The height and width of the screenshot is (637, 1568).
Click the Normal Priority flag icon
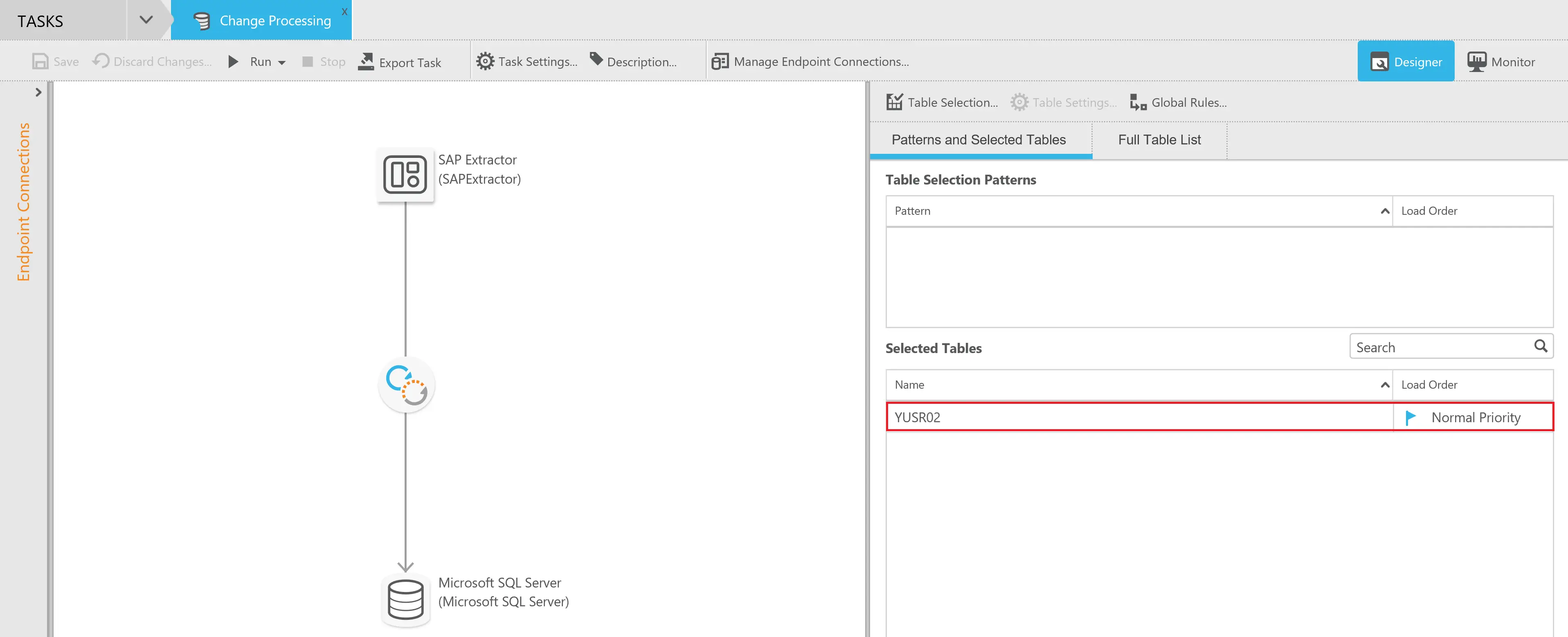click(1411, 417)
